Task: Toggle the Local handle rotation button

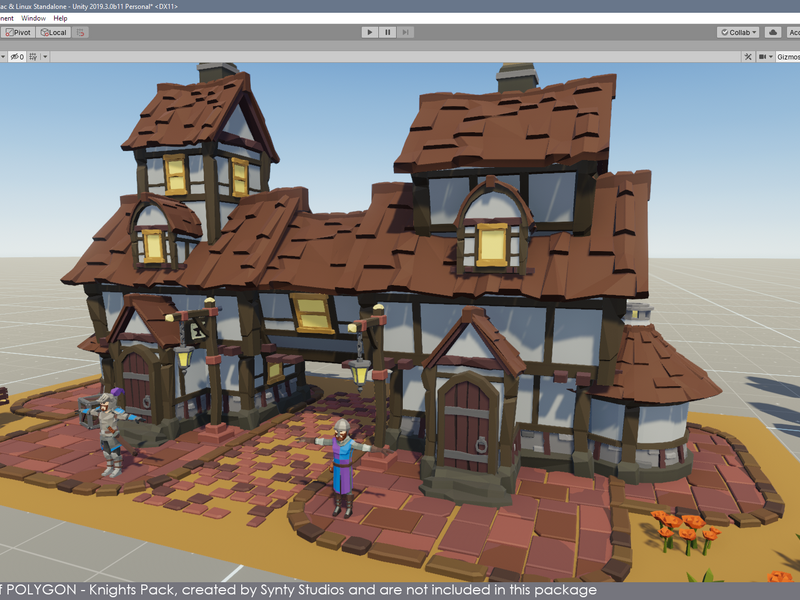Action: pos(53,32)
